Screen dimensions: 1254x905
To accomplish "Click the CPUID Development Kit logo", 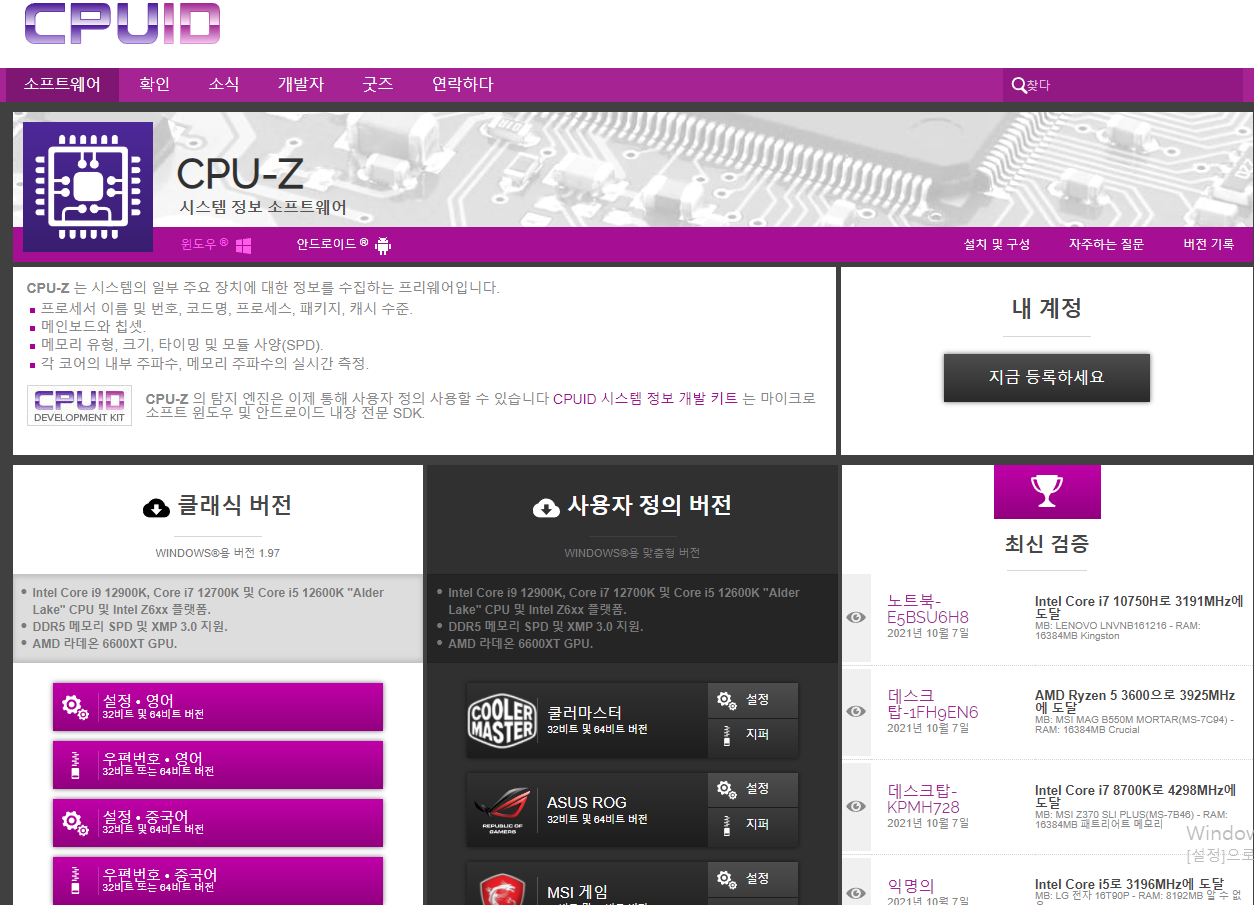I will point(79,406).
